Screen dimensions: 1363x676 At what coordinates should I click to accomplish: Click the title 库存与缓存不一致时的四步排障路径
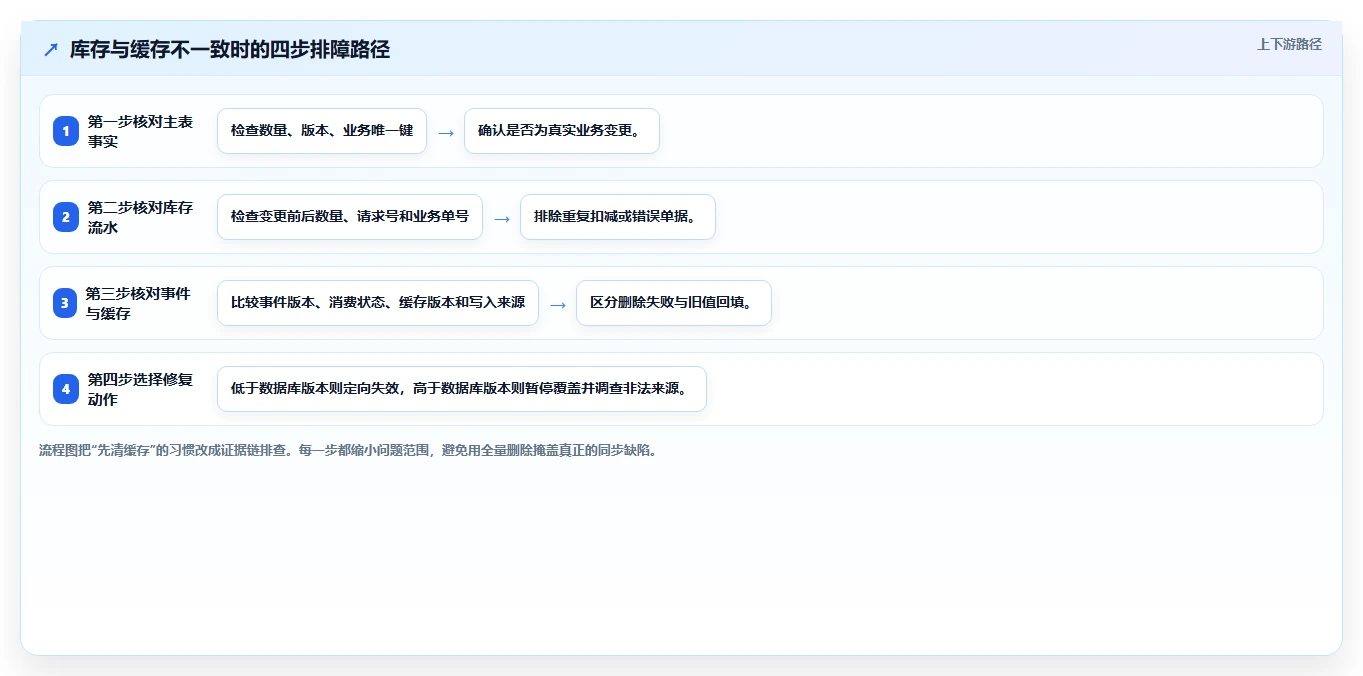coord(230,50)
